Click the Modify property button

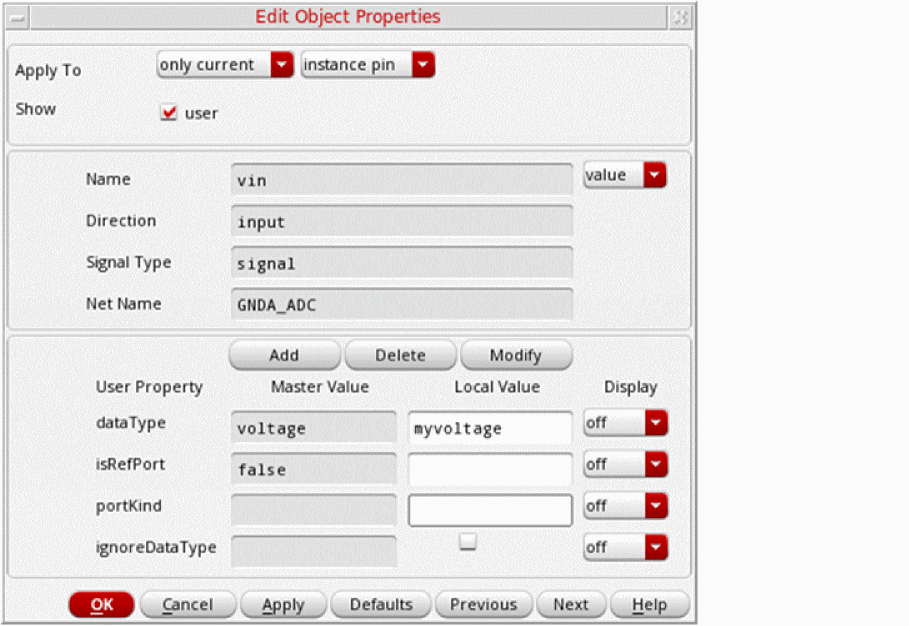pyautogui.click(x=516, y=355)
